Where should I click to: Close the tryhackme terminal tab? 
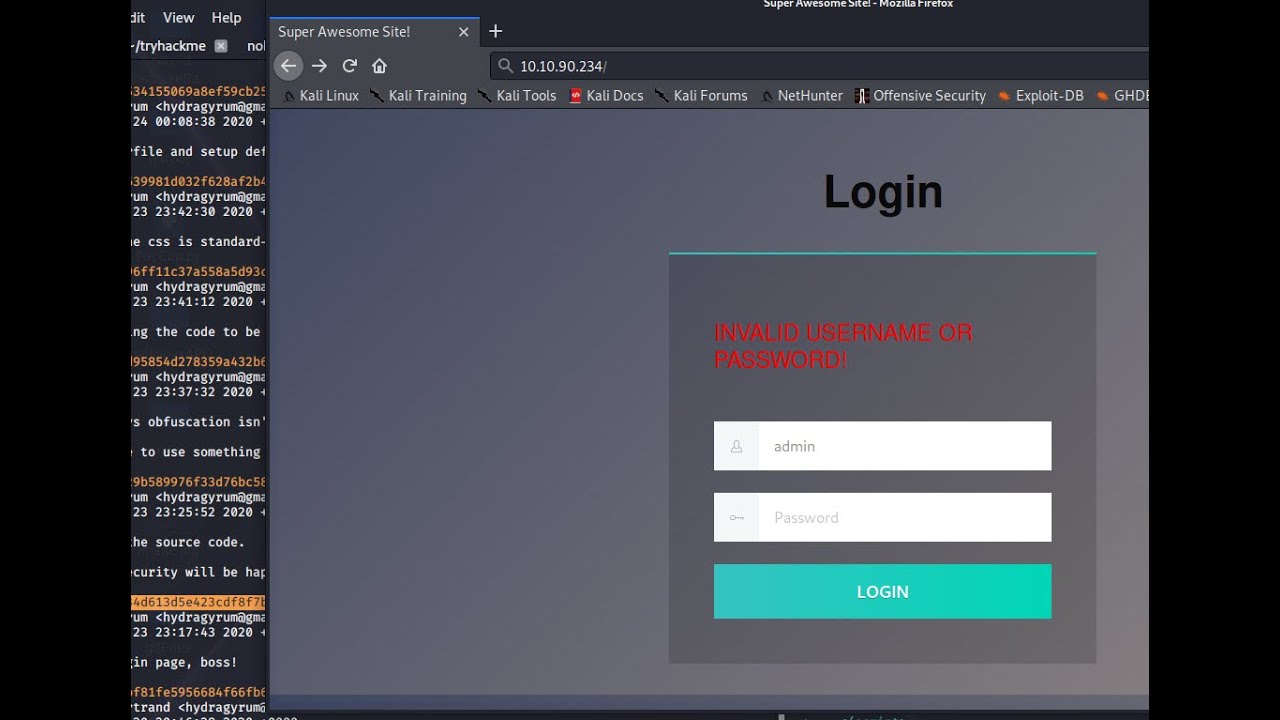221,46
